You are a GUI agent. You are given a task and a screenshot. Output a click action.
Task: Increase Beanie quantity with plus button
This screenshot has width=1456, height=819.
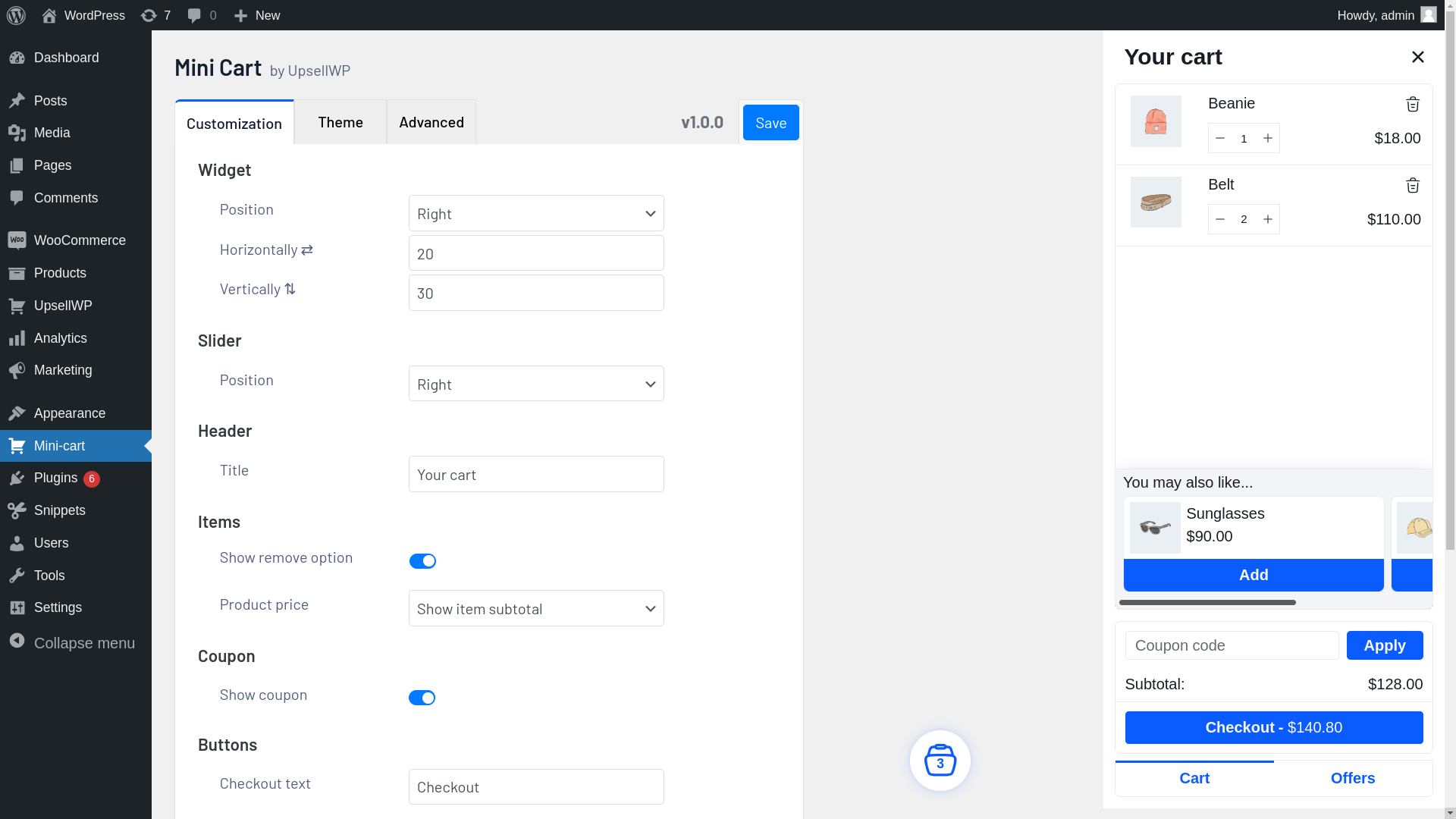(x=1268, y=138)
